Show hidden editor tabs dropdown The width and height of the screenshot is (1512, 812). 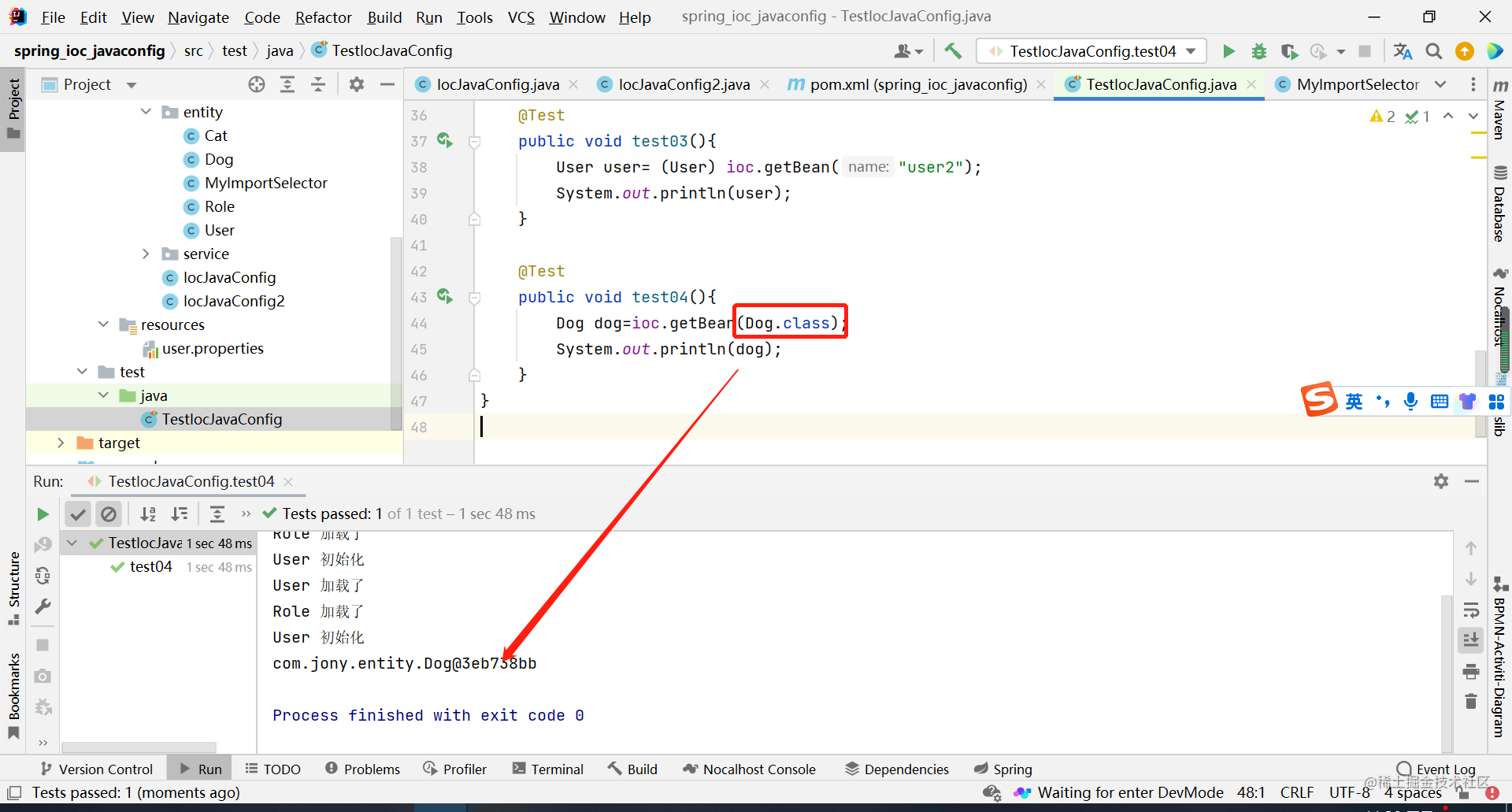(1440, 84)
